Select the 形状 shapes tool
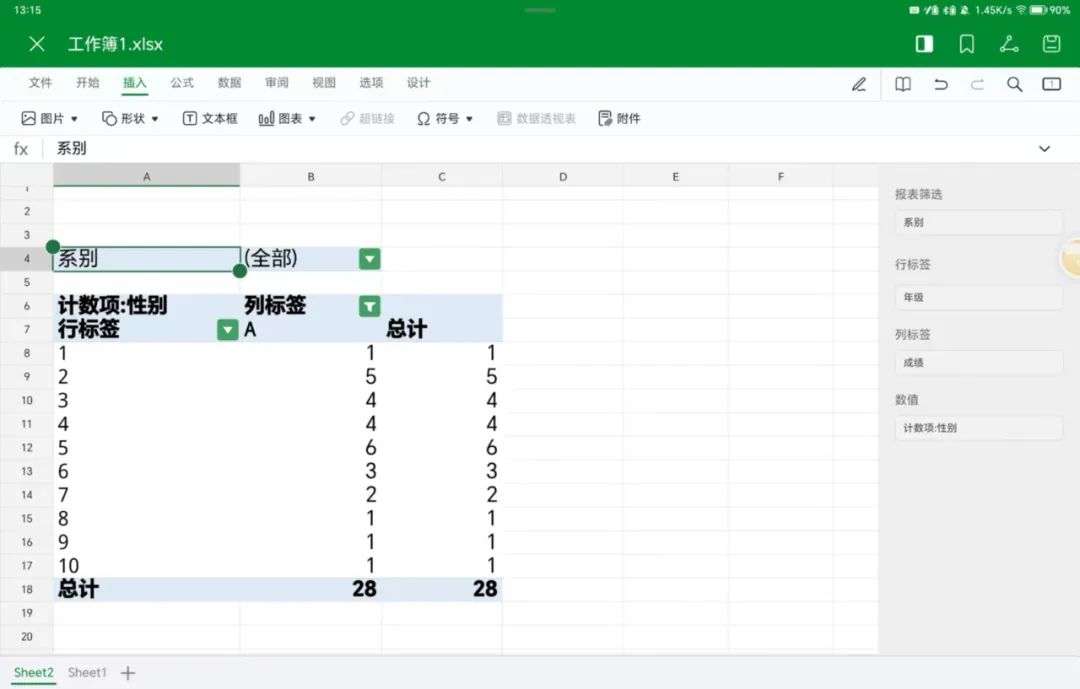 (x=128, y=117)
